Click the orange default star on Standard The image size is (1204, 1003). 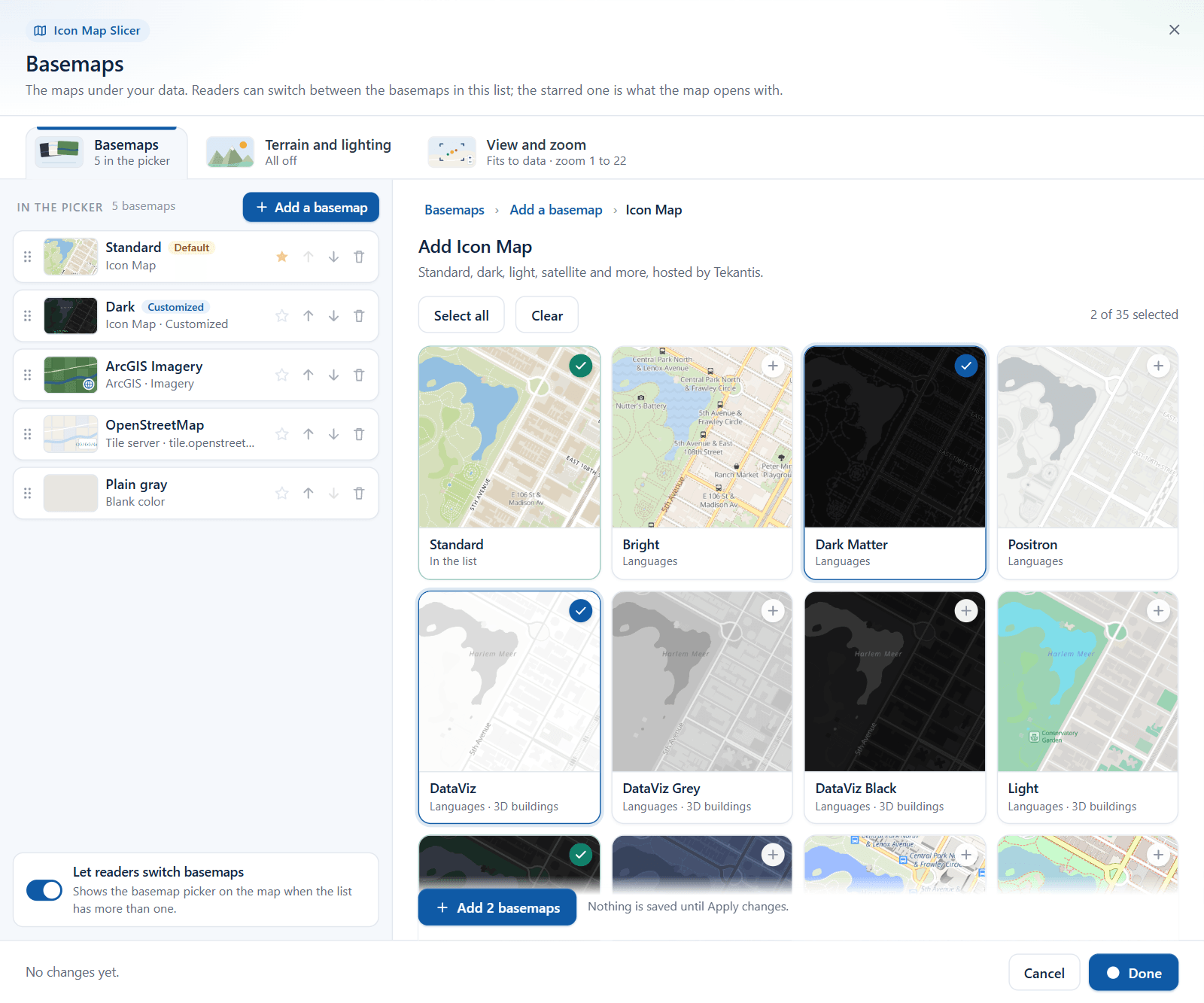click(x=282, y=257)
